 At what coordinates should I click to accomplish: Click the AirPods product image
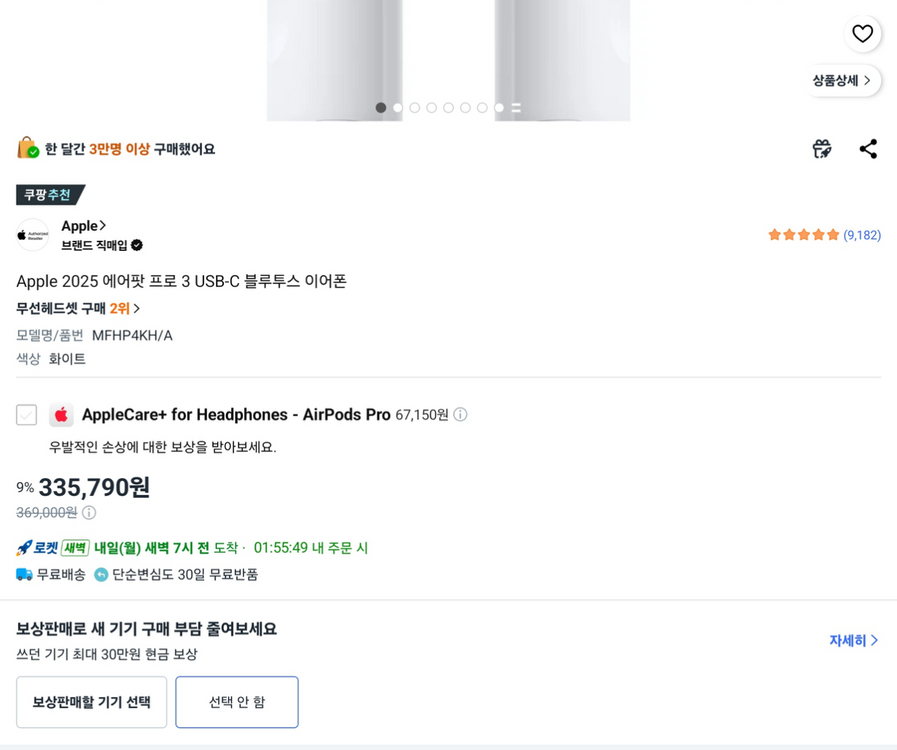448,50
